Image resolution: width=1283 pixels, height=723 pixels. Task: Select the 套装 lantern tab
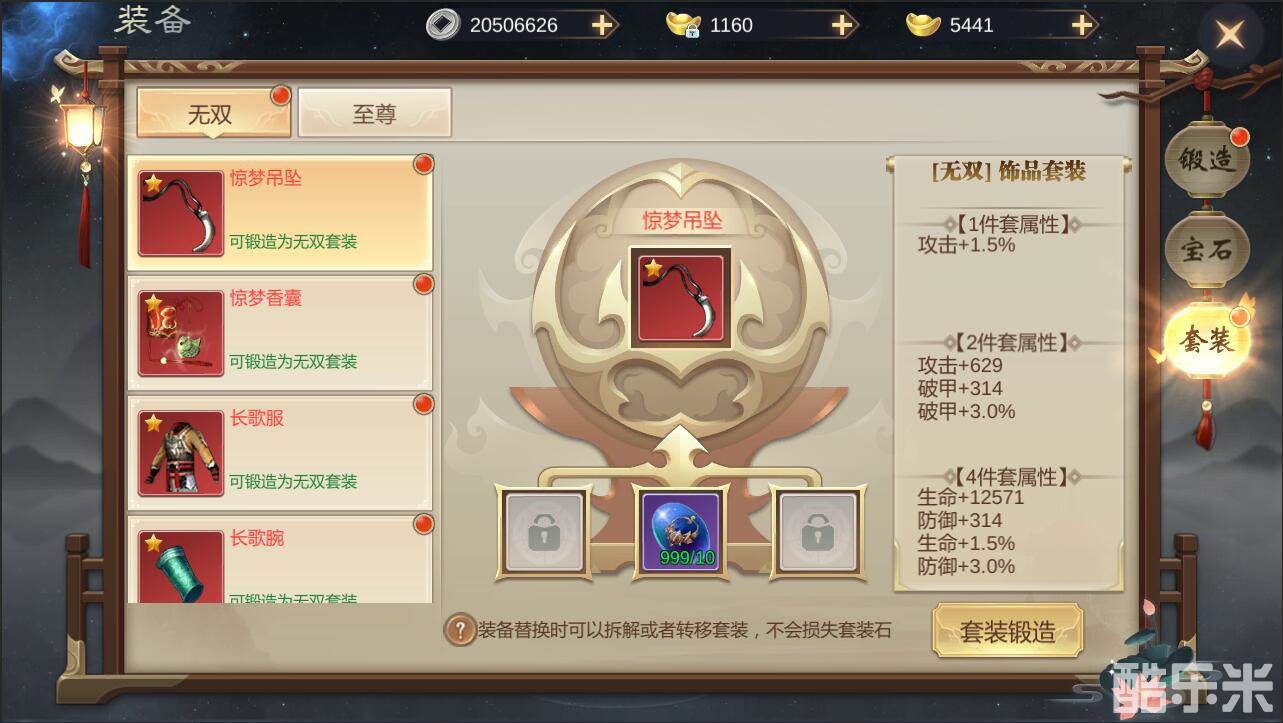[1207, 341]
